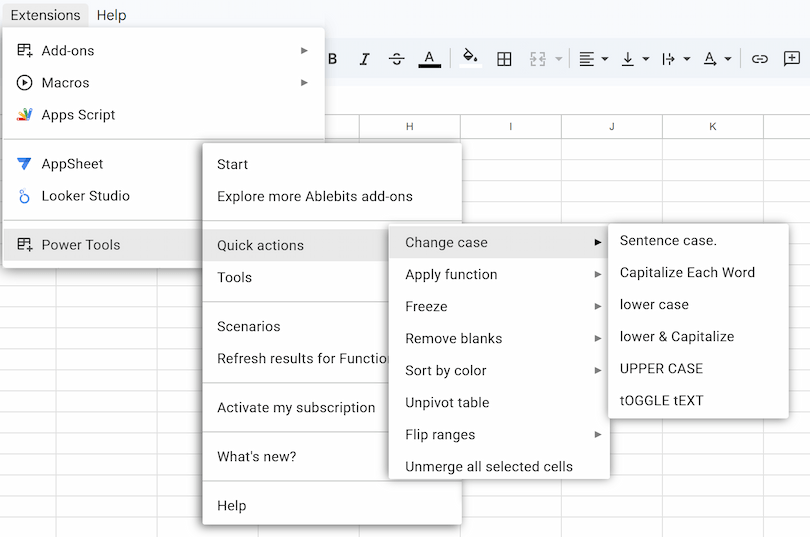810x537 pixels.
Task: Select Power Tools in Extensions menu
Action: point(103,245)
